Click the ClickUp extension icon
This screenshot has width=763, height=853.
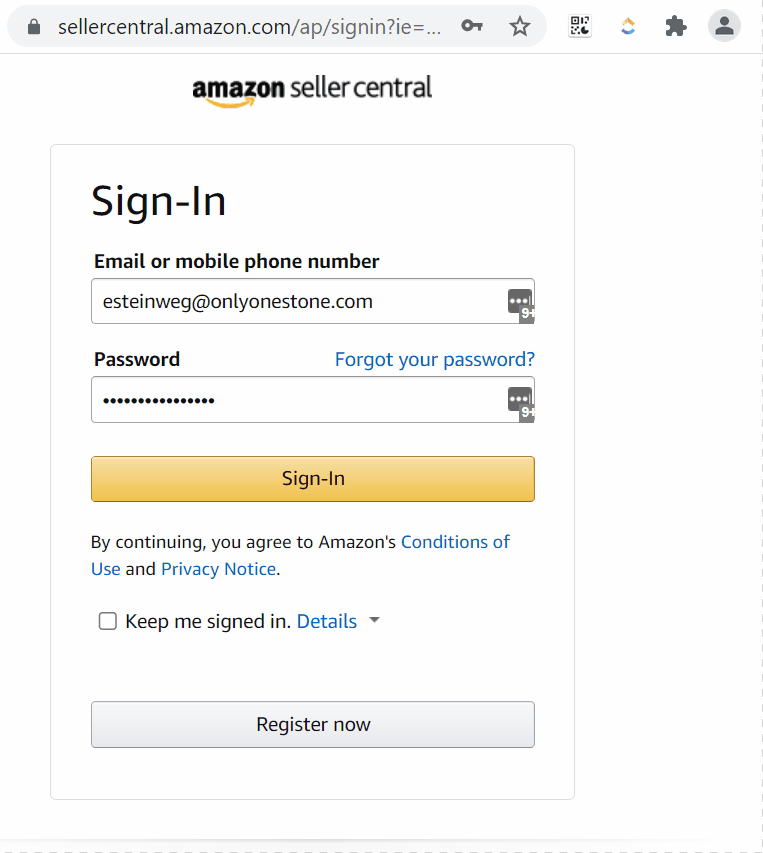pyautogui.click(x=628, y=26)
